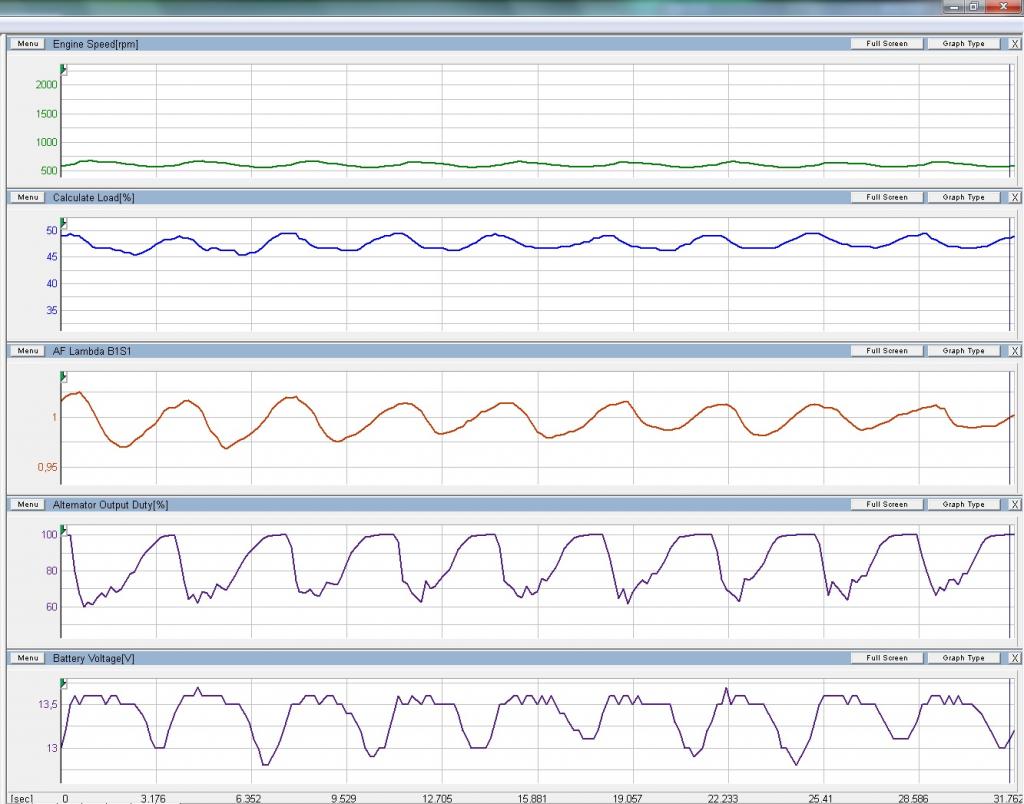Click the 28.586 time axis value
The height and width of the screenshot is (804, 1024).
pos(914,799)
